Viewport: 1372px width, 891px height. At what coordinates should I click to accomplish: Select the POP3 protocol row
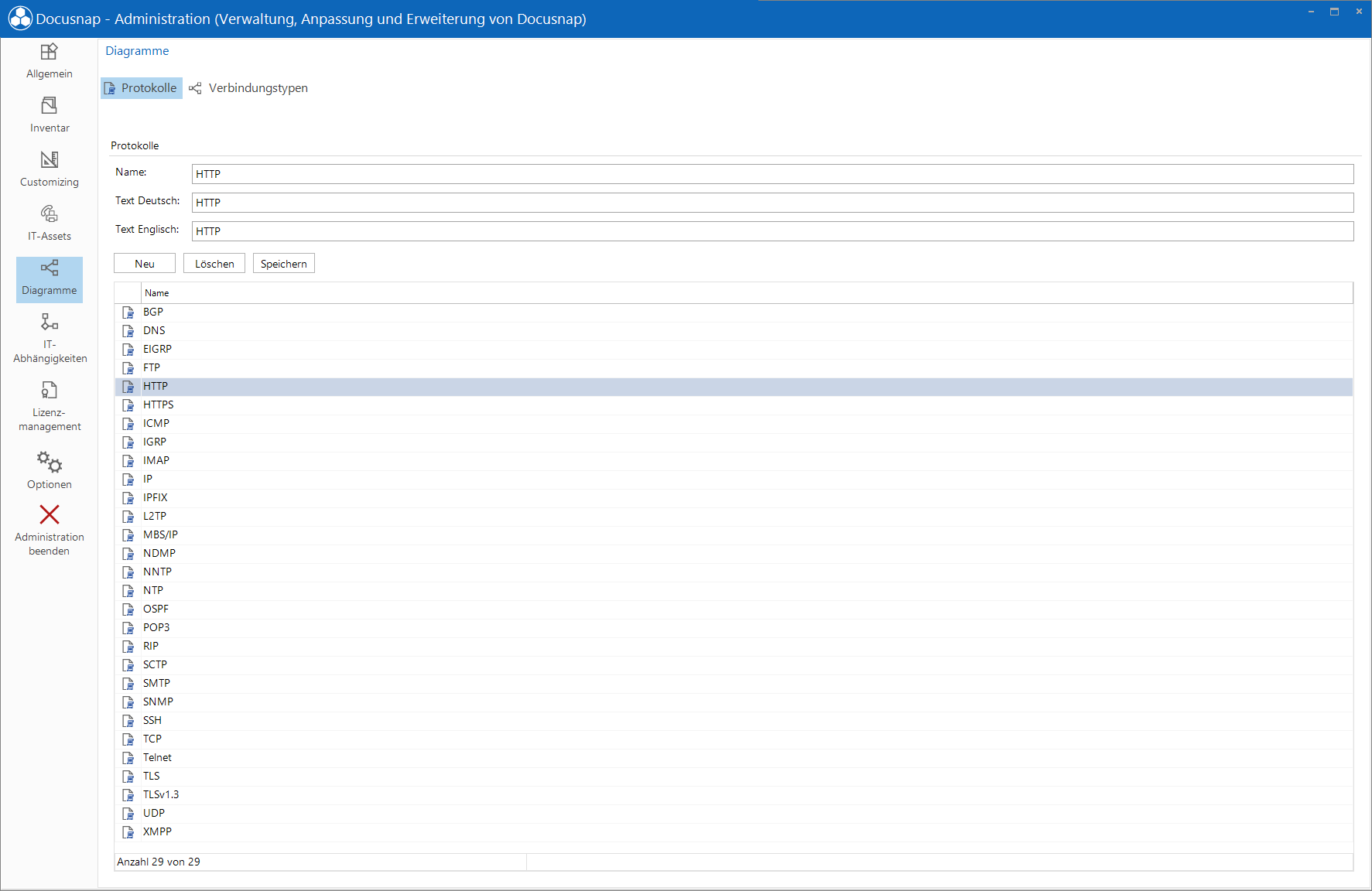(x=734, y=628)
